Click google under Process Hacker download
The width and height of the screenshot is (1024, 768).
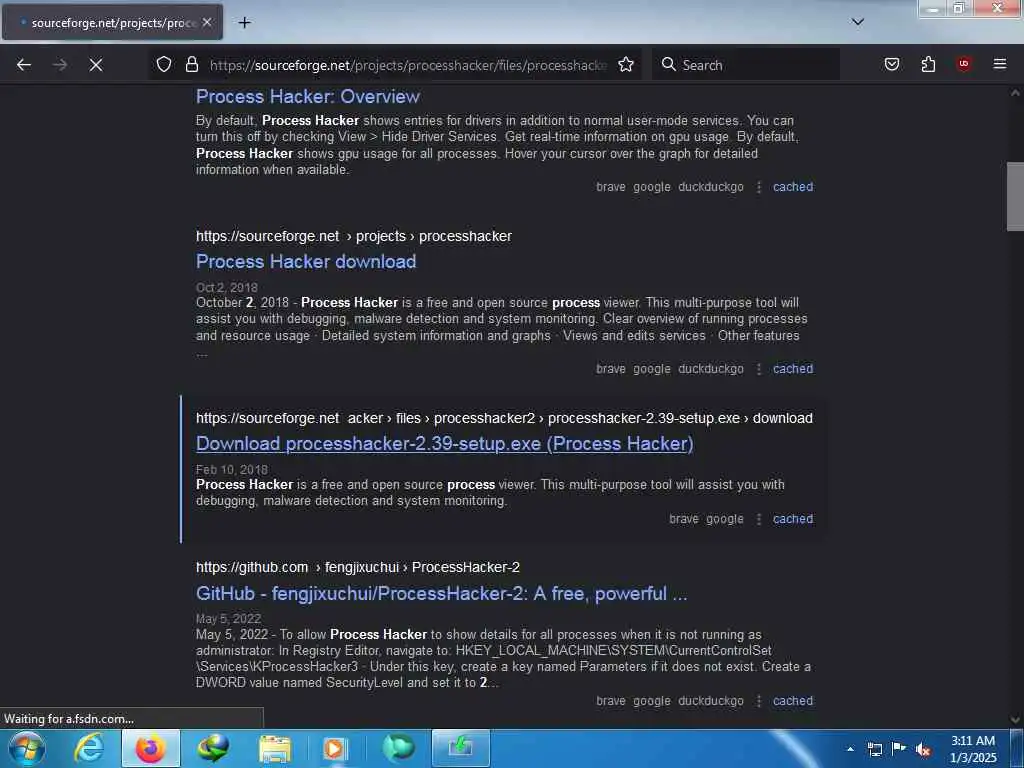coord(652,368)
